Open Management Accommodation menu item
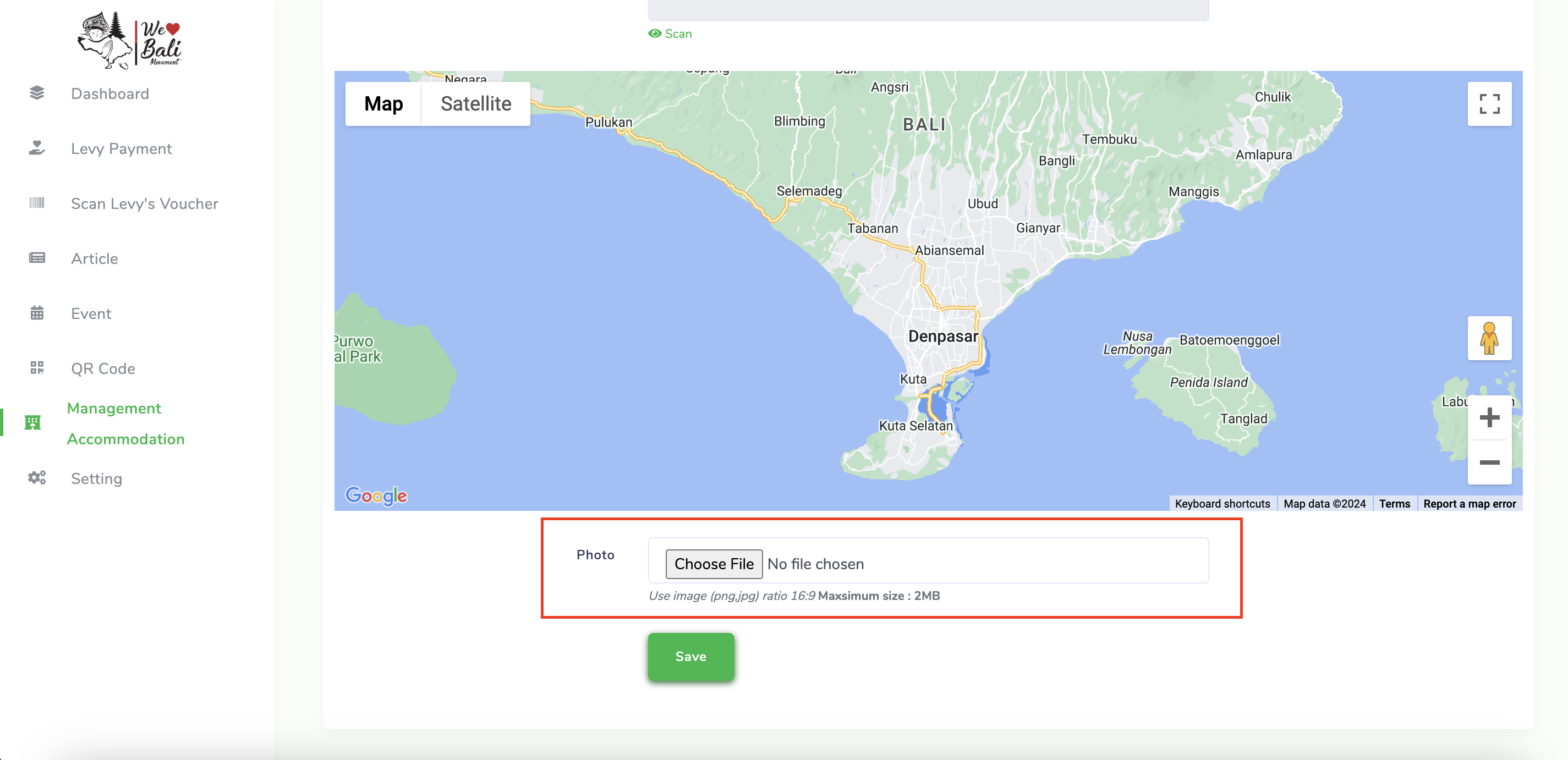 125,423
